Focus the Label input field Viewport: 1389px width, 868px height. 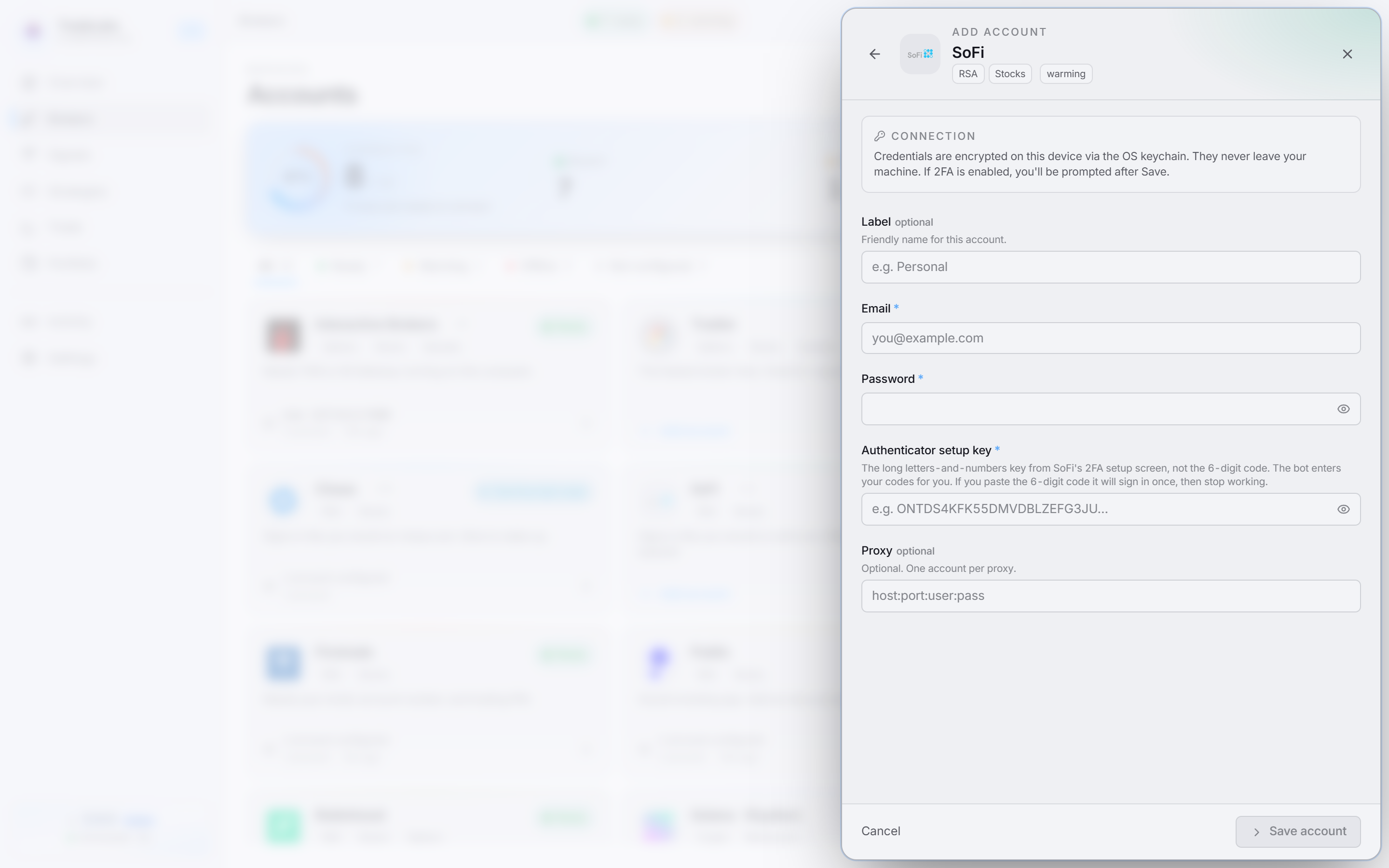click(1110, 267)
